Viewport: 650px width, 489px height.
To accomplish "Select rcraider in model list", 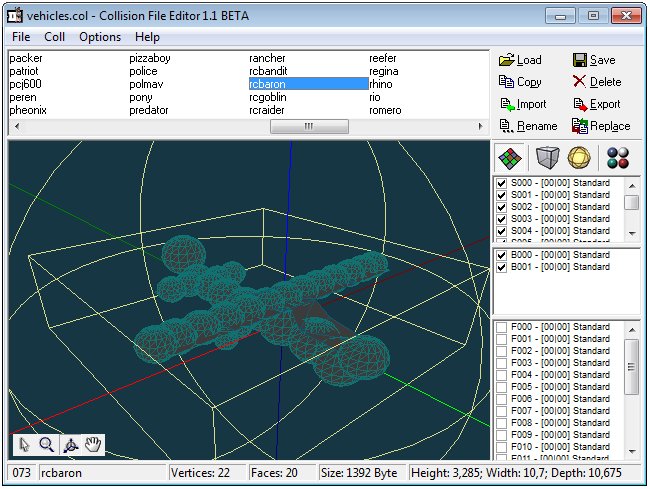I will coord(267,110).
